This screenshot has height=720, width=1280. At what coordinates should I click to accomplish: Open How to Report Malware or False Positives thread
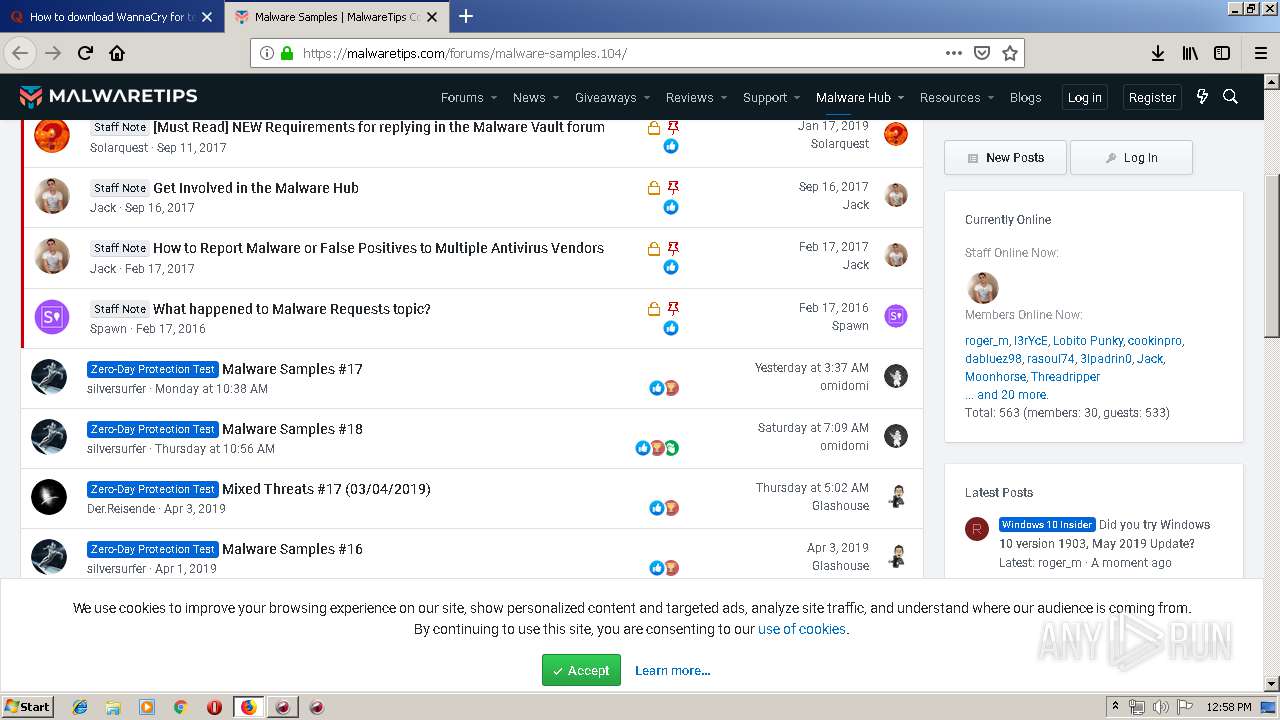[378, 248]
